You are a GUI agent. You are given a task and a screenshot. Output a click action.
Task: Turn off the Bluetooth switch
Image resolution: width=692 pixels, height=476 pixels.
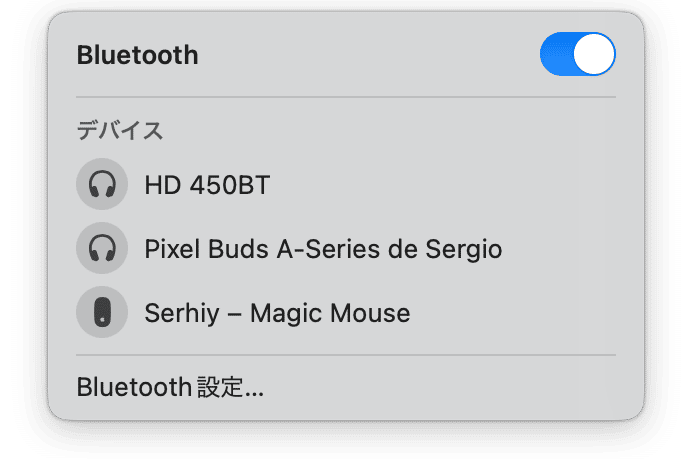577,54
